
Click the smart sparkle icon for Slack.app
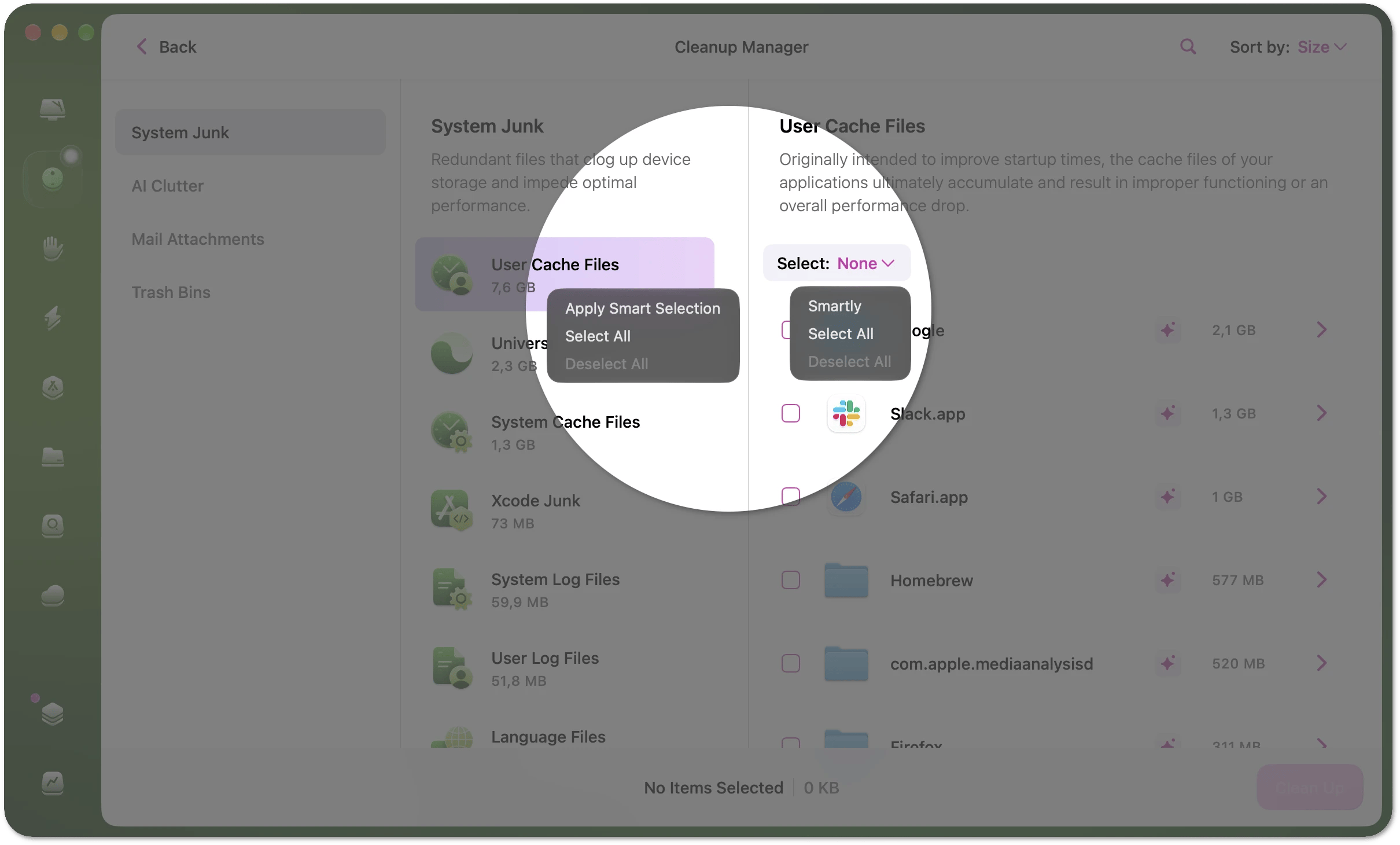[x=1167, y=413]
